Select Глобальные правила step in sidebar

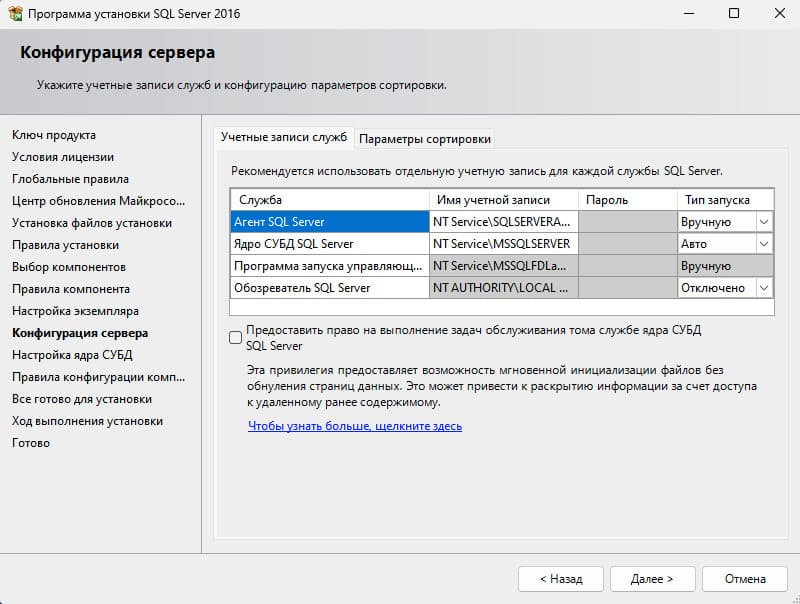point(70,179)
